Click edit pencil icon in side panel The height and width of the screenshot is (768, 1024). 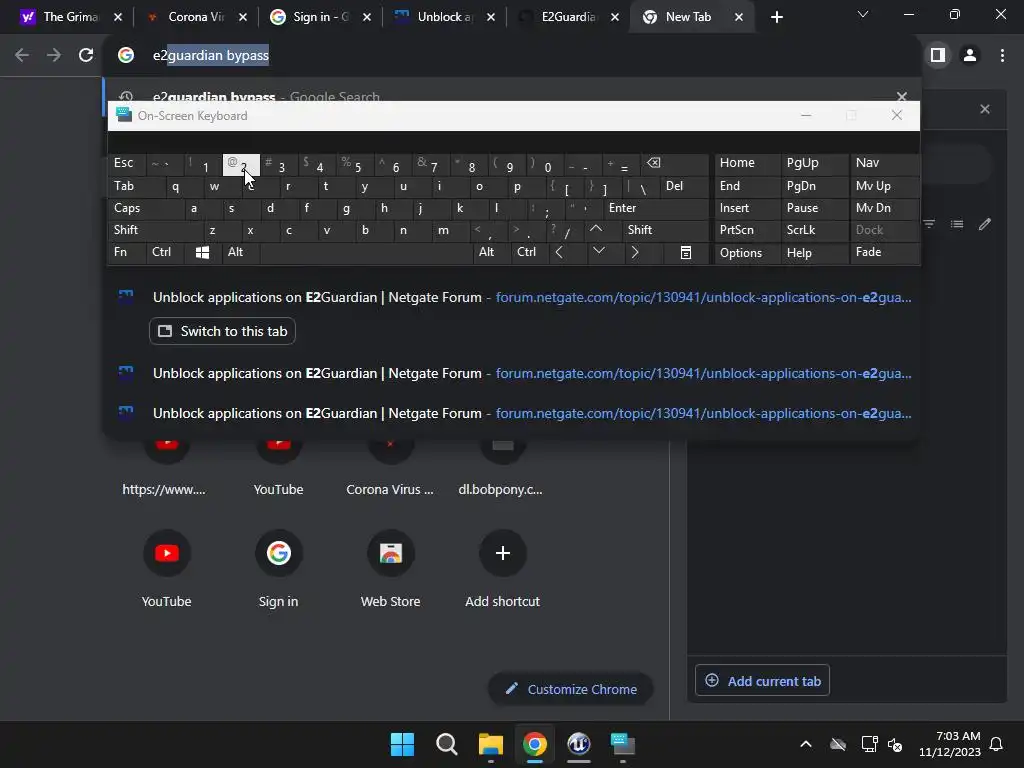click(985, 225)
